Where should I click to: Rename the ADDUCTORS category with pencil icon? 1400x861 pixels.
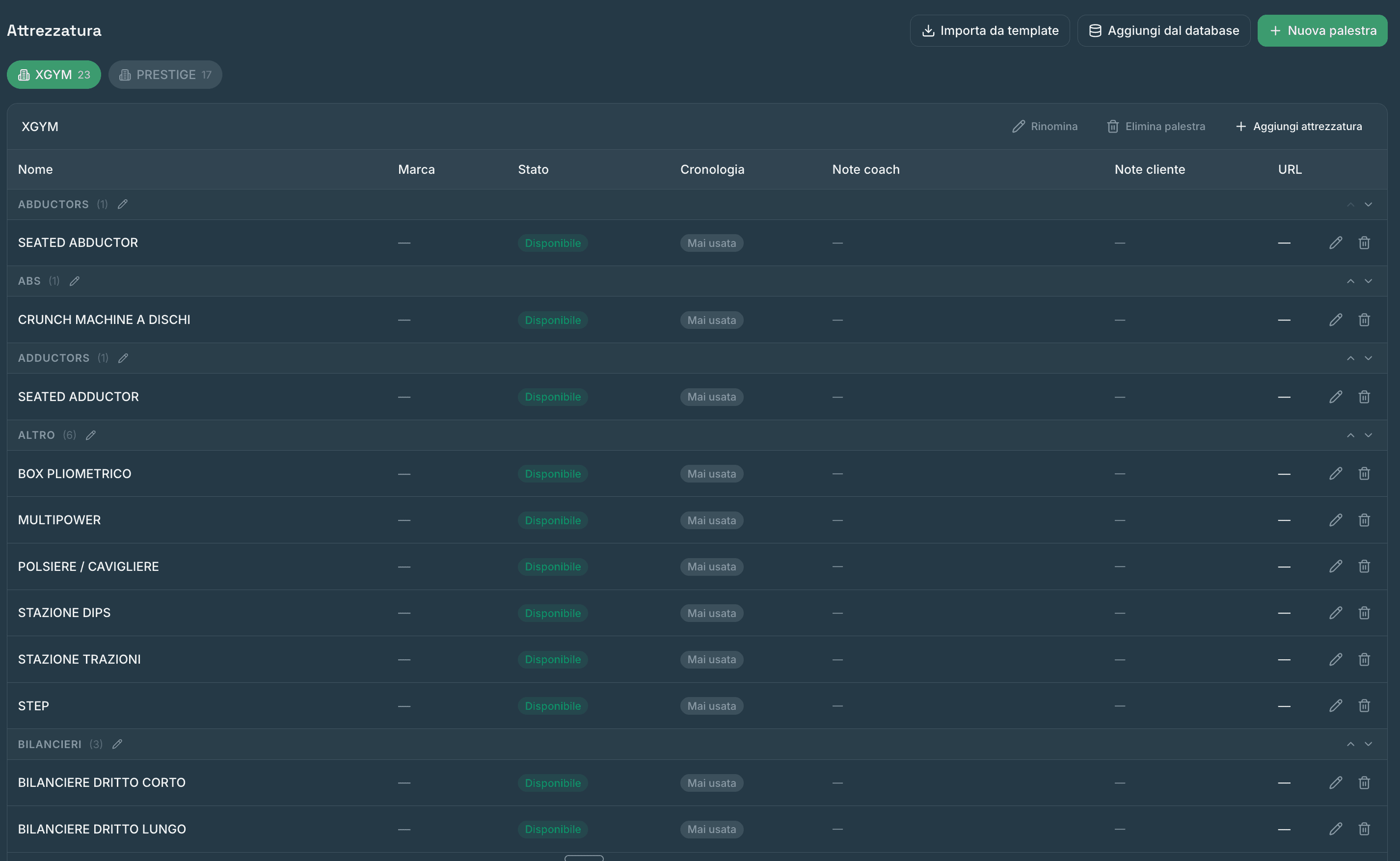[123, 358]
